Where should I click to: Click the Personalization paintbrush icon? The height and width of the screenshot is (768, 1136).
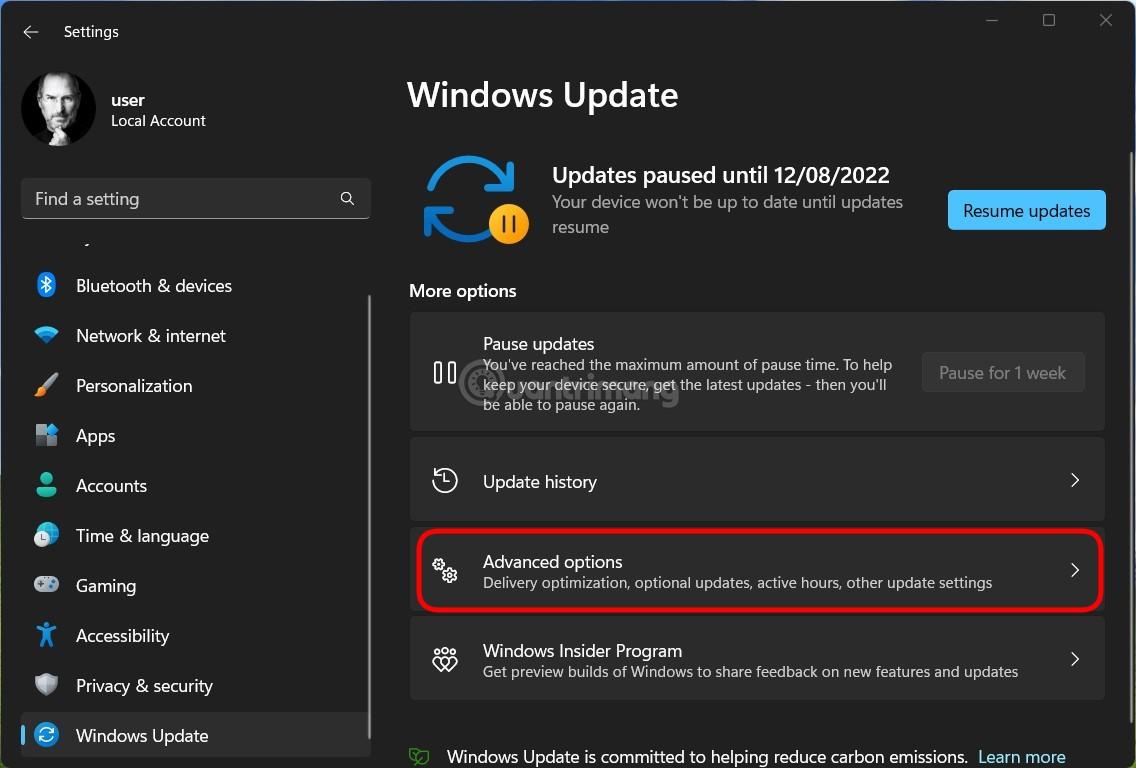point(46,385)
